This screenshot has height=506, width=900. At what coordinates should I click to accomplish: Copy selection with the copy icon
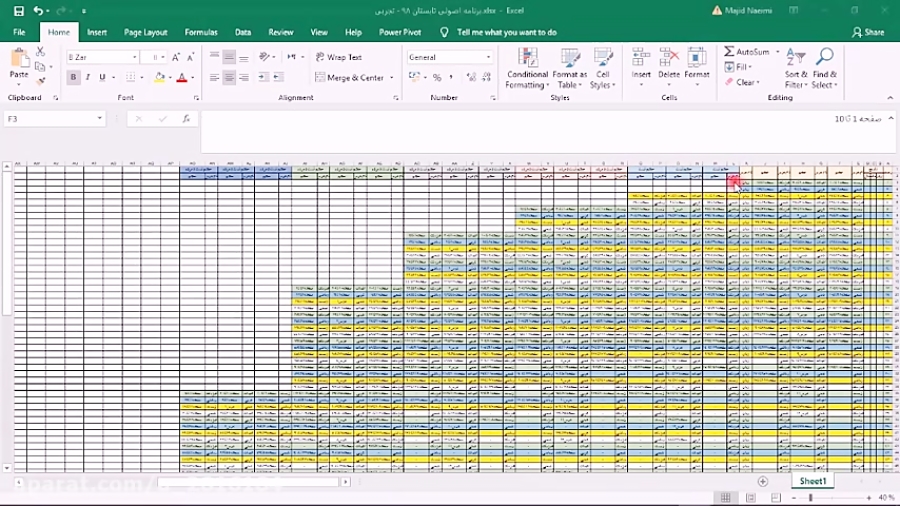40,67
